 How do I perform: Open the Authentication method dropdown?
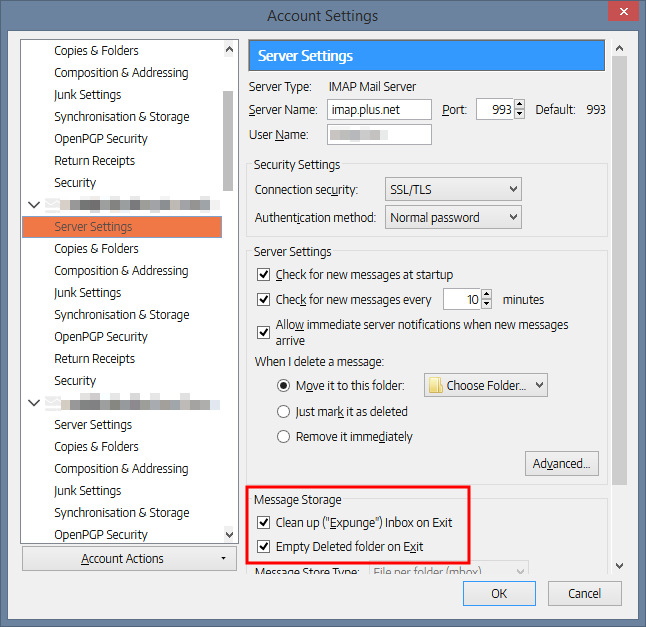453,217
